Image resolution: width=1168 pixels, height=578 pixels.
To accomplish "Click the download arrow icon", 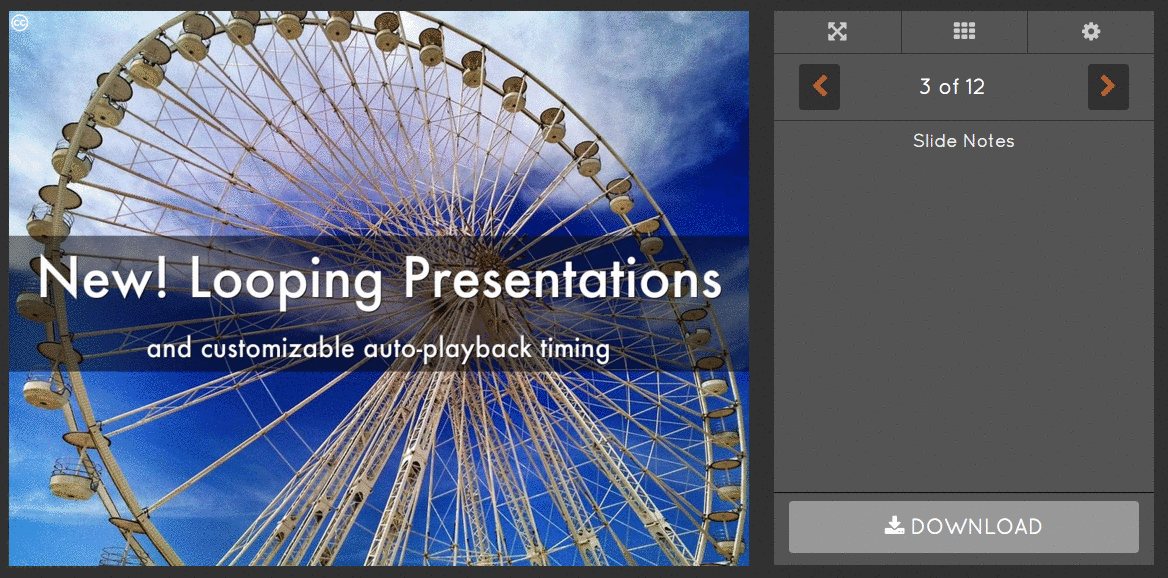I will pos(894,526).
